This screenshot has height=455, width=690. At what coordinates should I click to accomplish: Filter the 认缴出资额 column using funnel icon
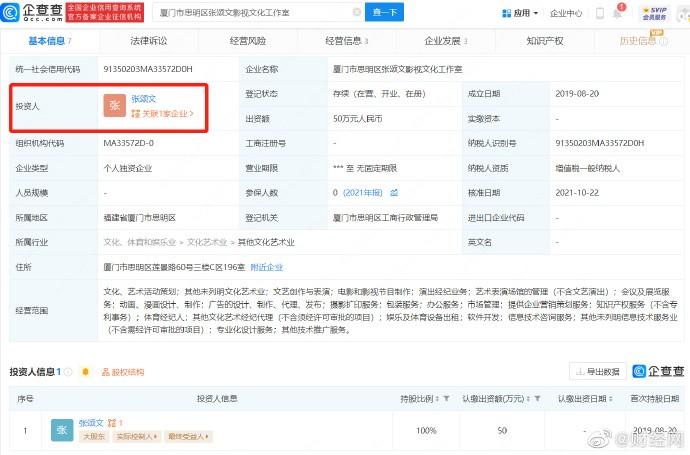point(537,399)
